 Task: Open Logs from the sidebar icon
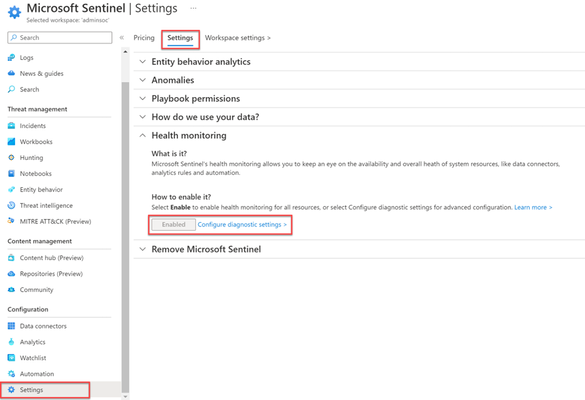(12, 57)
